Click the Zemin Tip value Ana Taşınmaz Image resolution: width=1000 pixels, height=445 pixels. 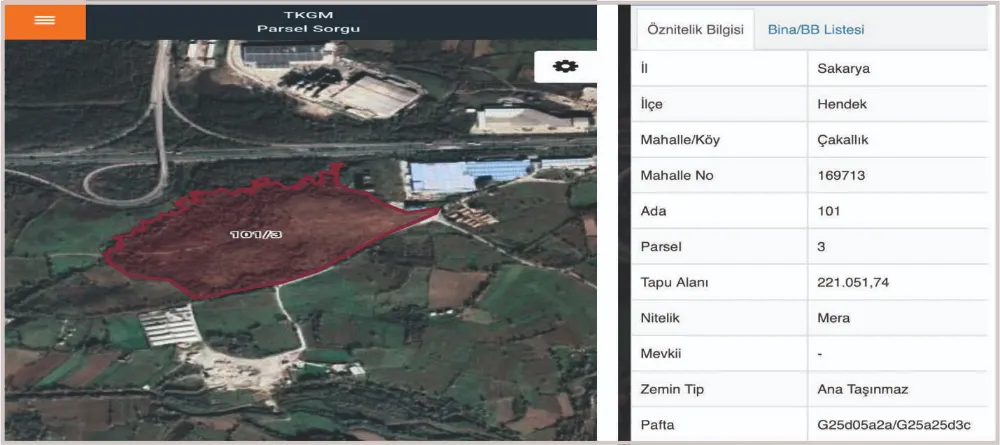[860, 389]
